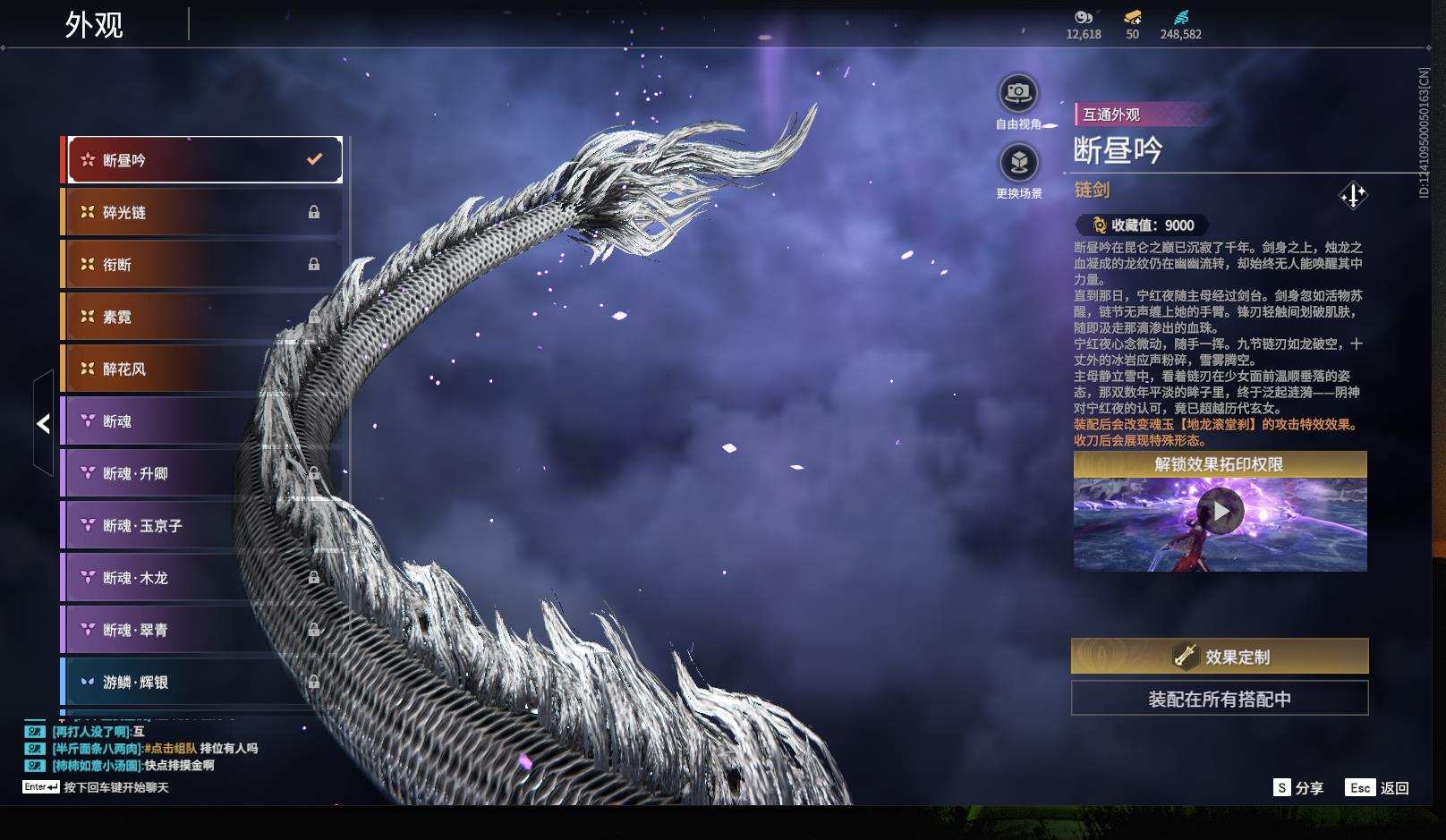Click the 互通外观 tag label

pos(1112,115)
